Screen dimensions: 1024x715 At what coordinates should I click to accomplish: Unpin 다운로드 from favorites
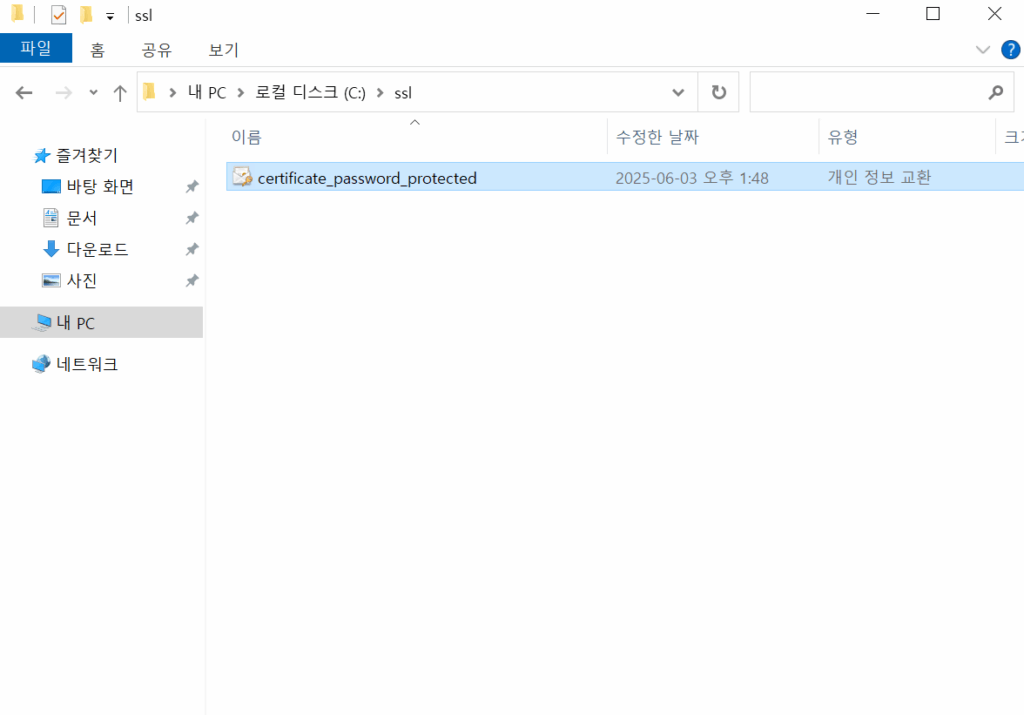191,249
